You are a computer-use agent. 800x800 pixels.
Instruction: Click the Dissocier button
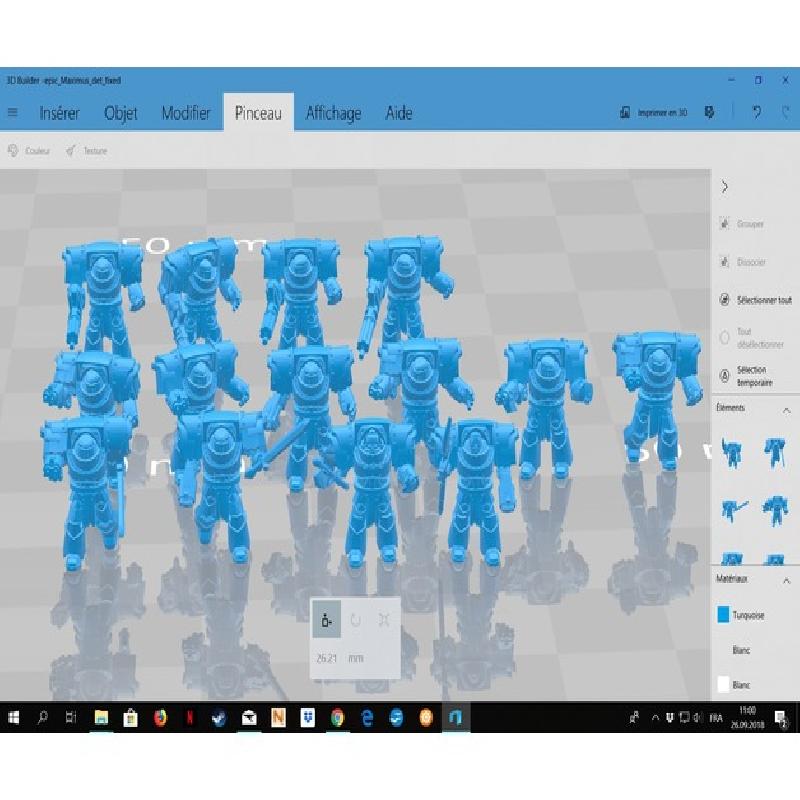pyautogui.click(x=743, y=262)
